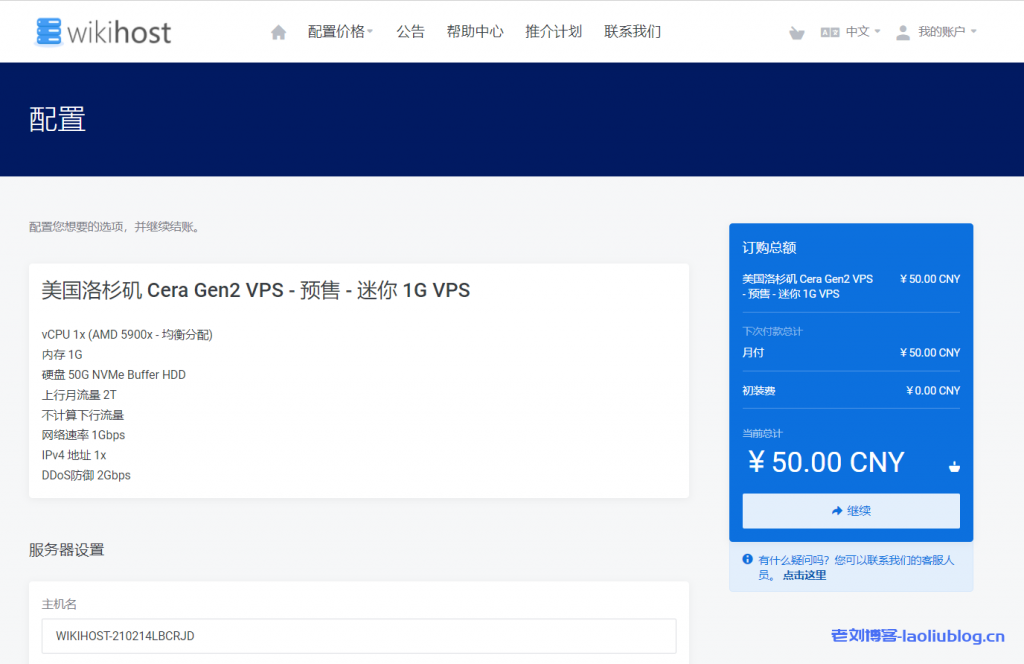
Task: Click the home icon in the navbar
Action: [278, 31]
